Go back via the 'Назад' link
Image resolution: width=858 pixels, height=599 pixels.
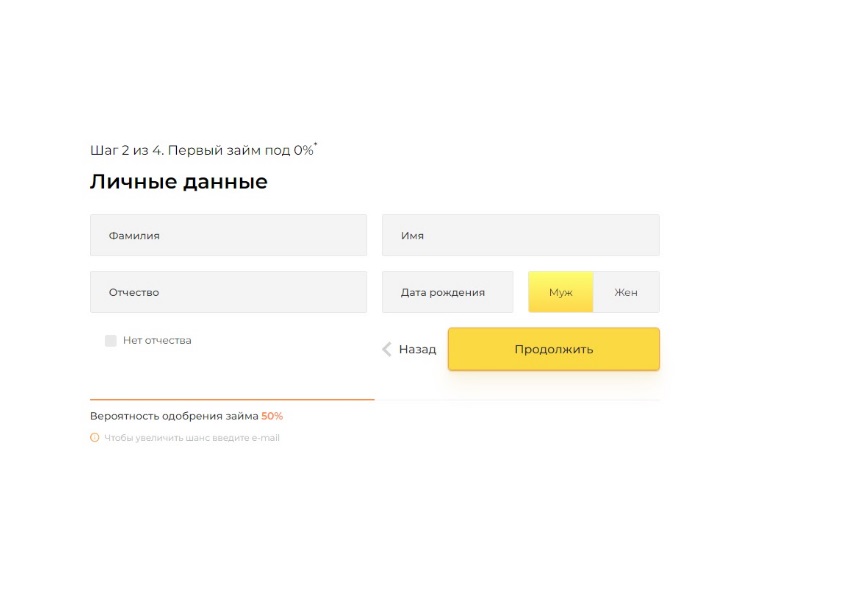(418, 349)
